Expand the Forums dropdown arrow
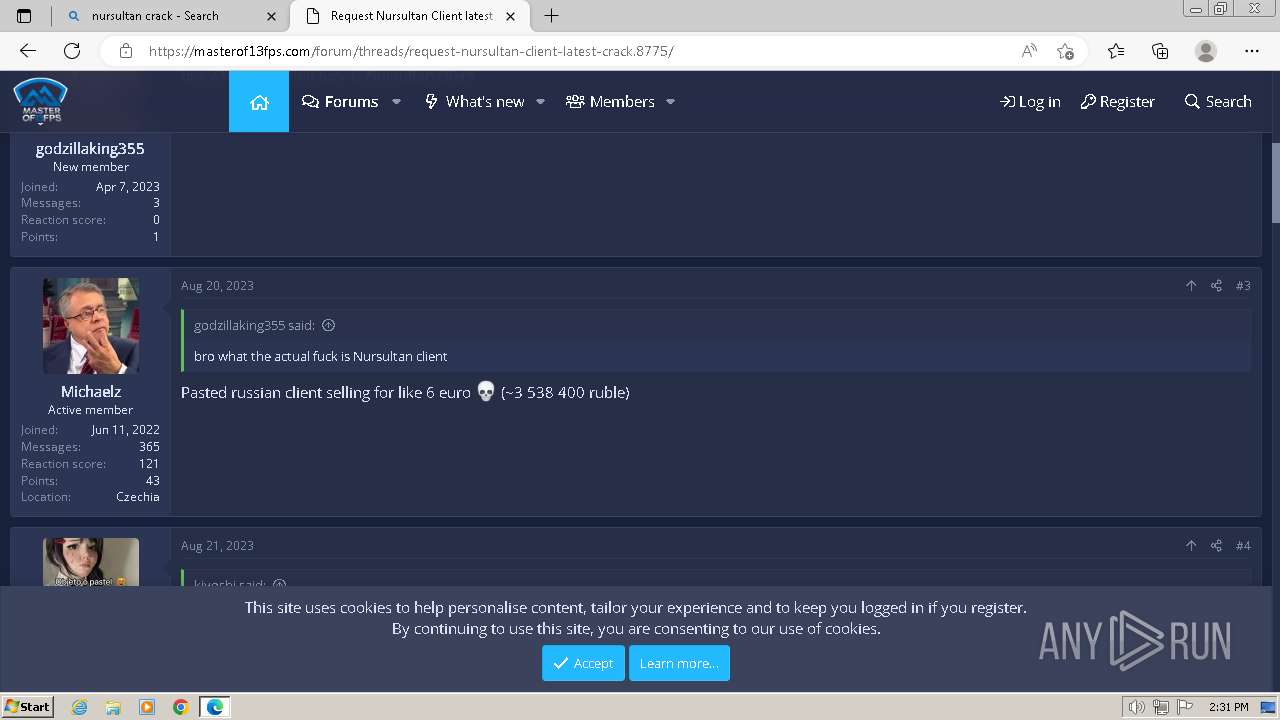Viewport: 1280px width, 720px height. 396,102
